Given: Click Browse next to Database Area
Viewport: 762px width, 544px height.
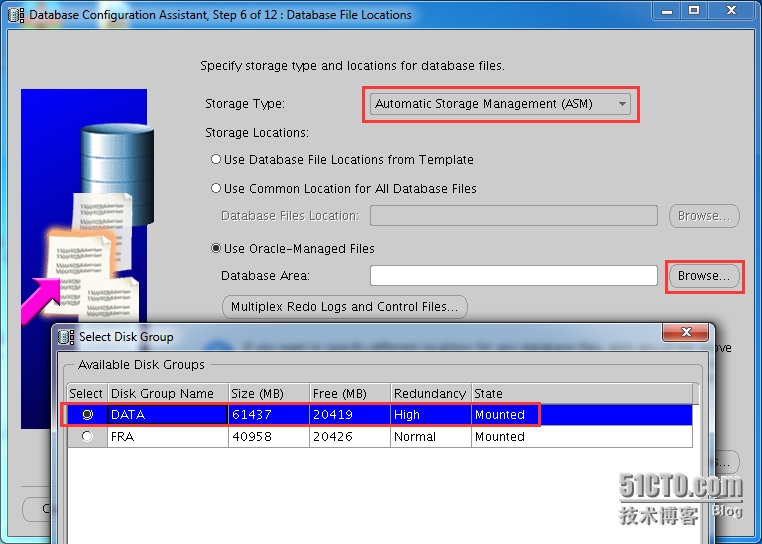Looking at the screenshot, I should [x=704, y=276].
